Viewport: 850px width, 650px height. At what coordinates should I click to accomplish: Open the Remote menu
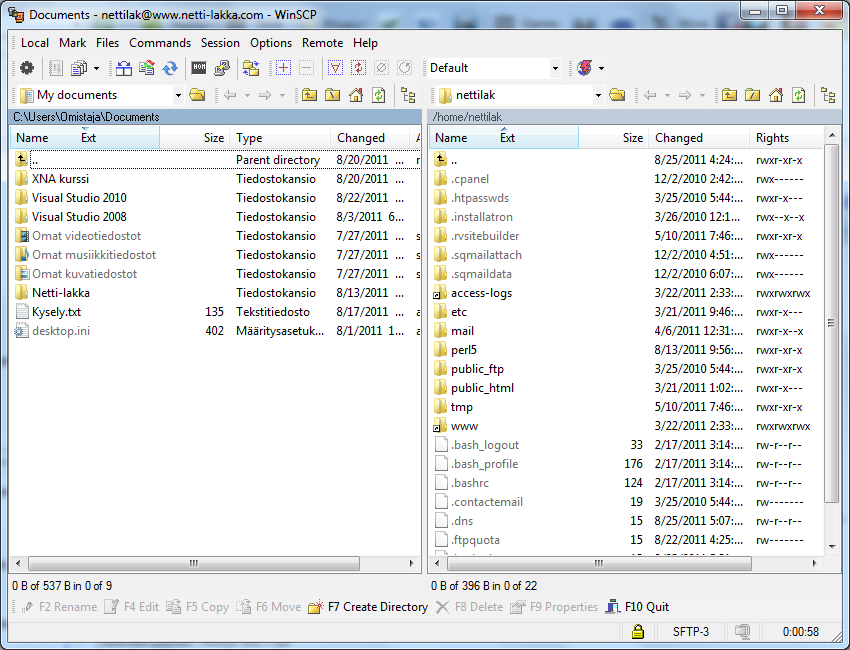(323, 43)
